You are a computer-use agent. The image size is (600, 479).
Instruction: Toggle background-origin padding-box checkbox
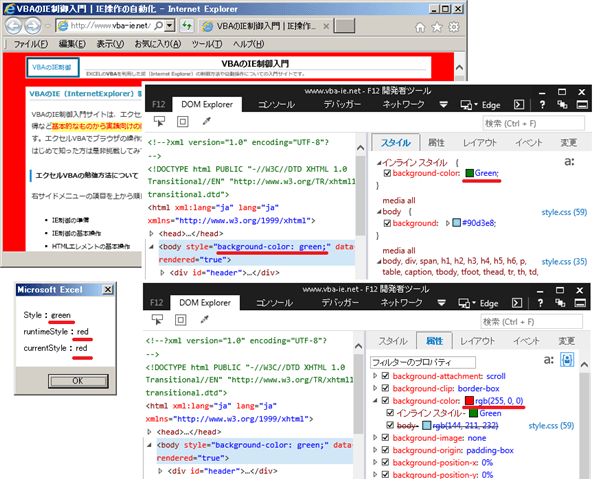(x=386, y=450)
